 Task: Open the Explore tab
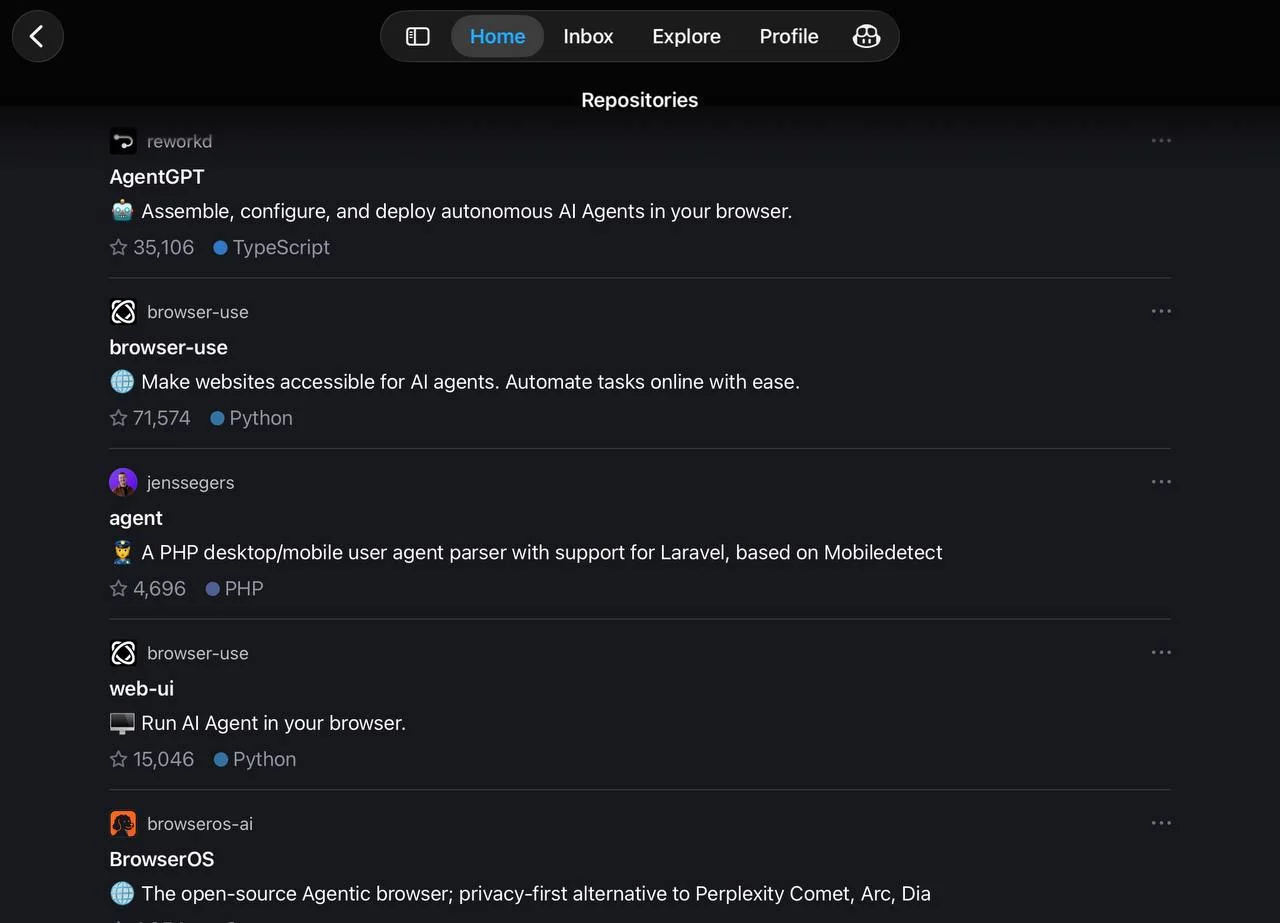point(686,36)
